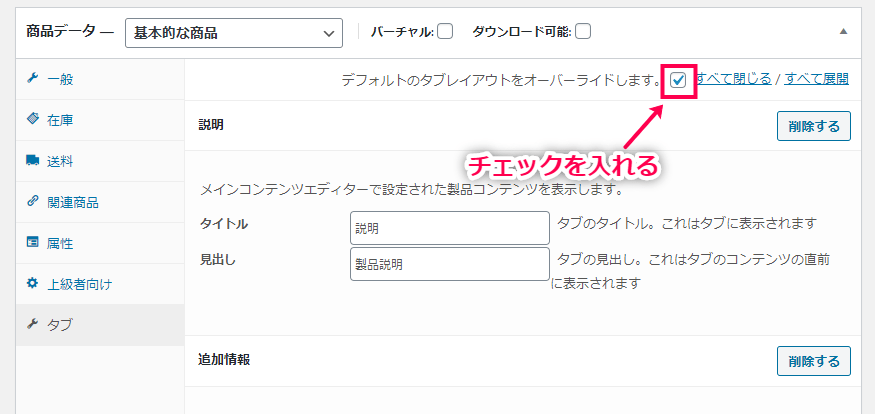Switch to the 関連商品 tab
Screen dimensions: 875x414
(100, 202)
